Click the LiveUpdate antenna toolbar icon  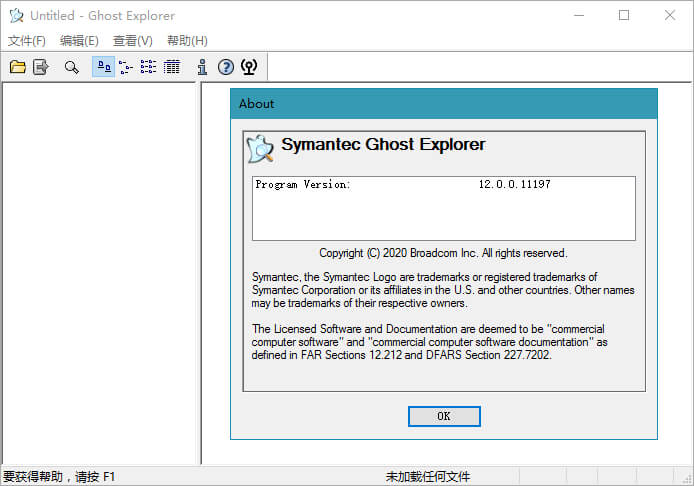click(249, 67)
